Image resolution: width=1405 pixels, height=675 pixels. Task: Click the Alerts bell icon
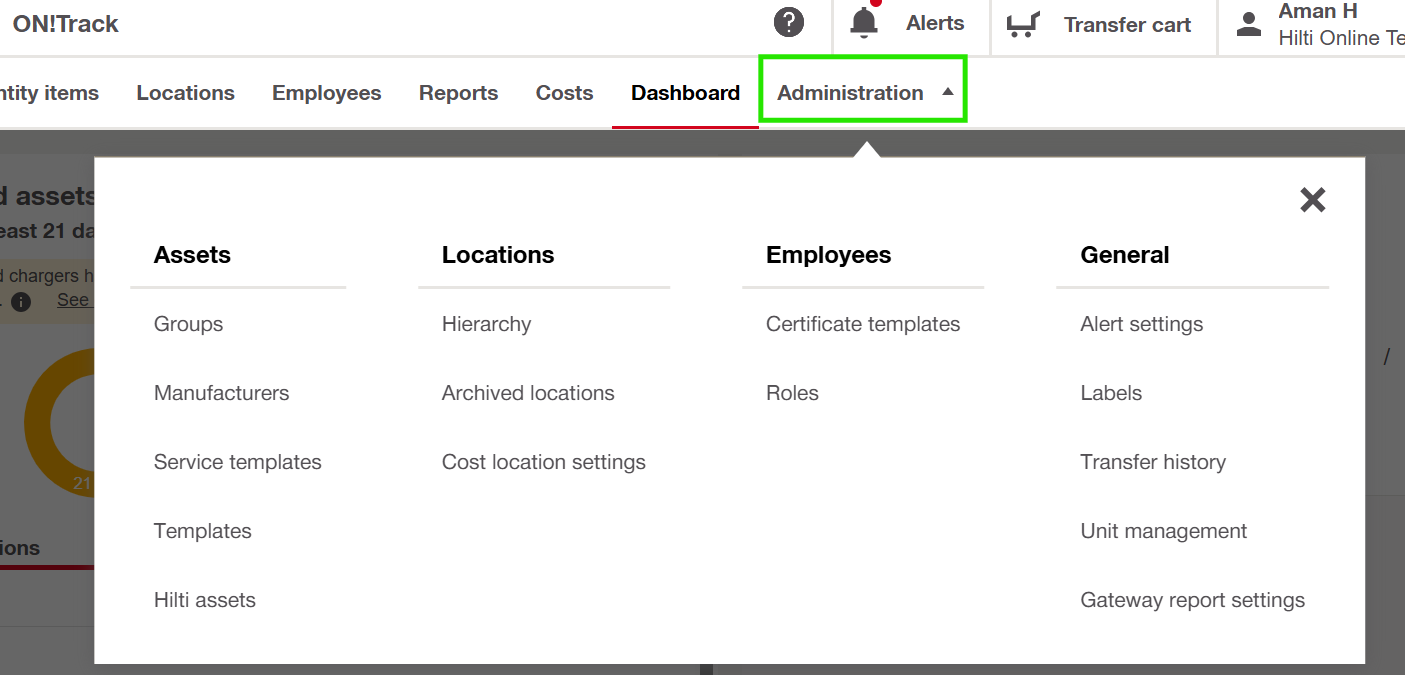tap(863, 23)
